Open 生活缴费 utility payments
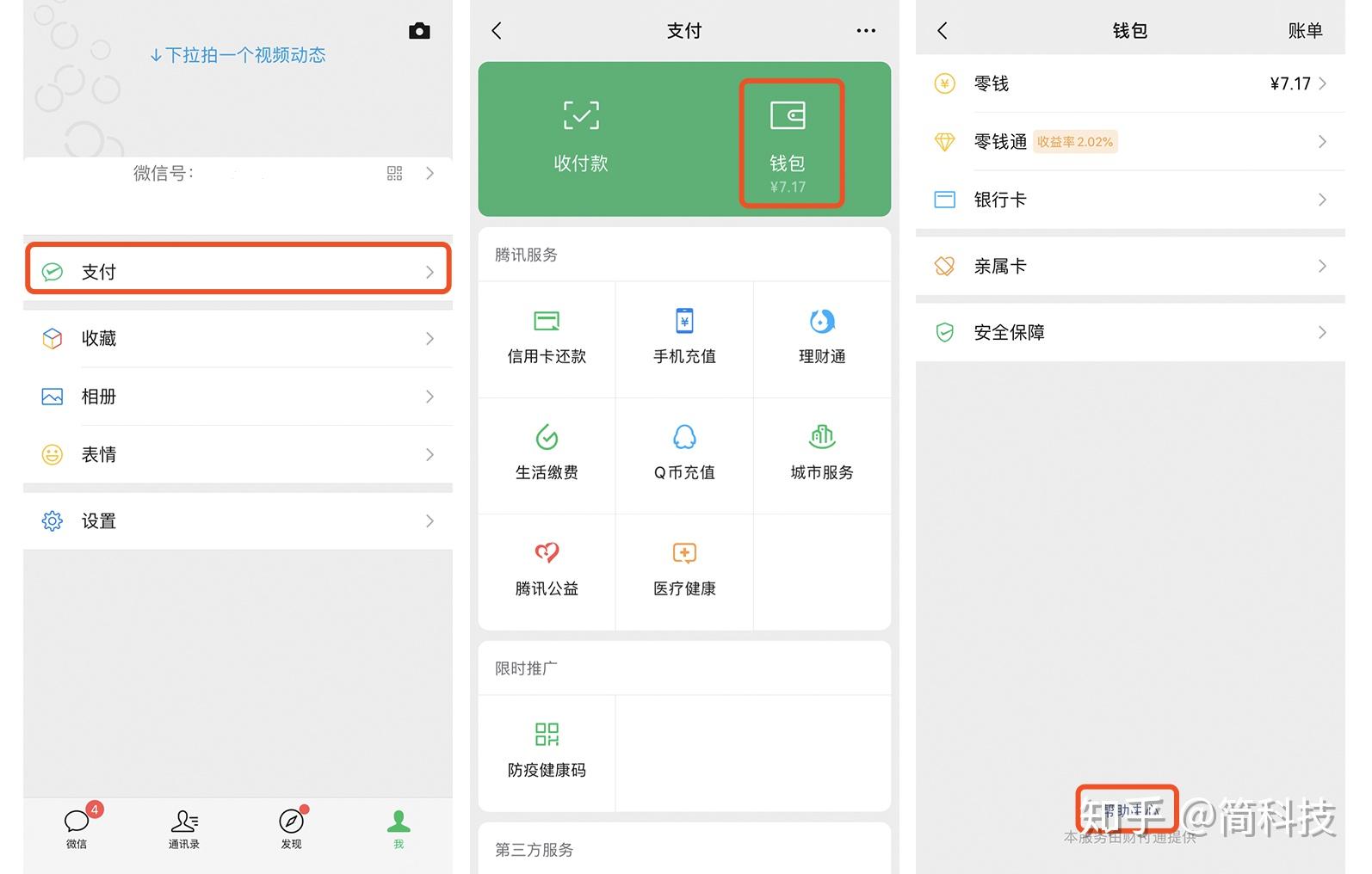Image resolution: width=1372 pixels, height=874 pixels. pyautogui.click(x=547, y=455)
